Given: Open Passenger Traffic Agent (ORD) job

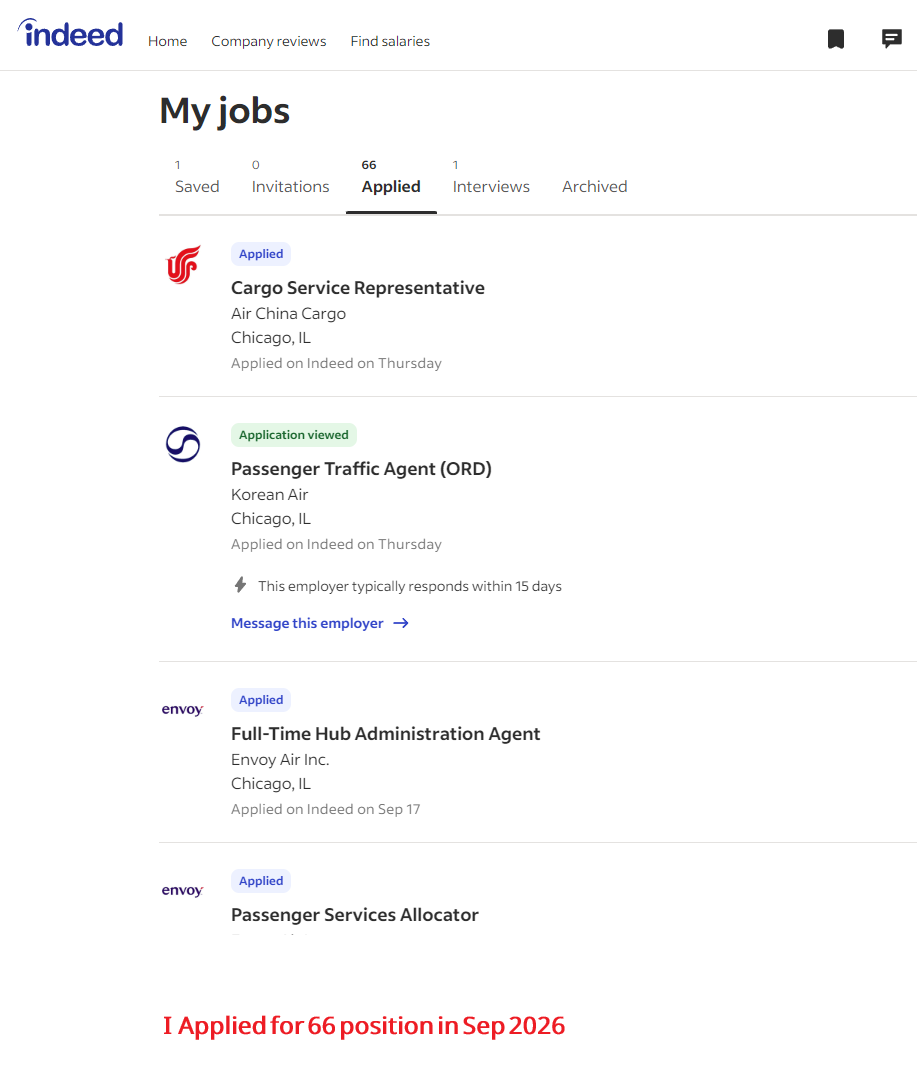Looking at the screenshot, I should point(361,469).
